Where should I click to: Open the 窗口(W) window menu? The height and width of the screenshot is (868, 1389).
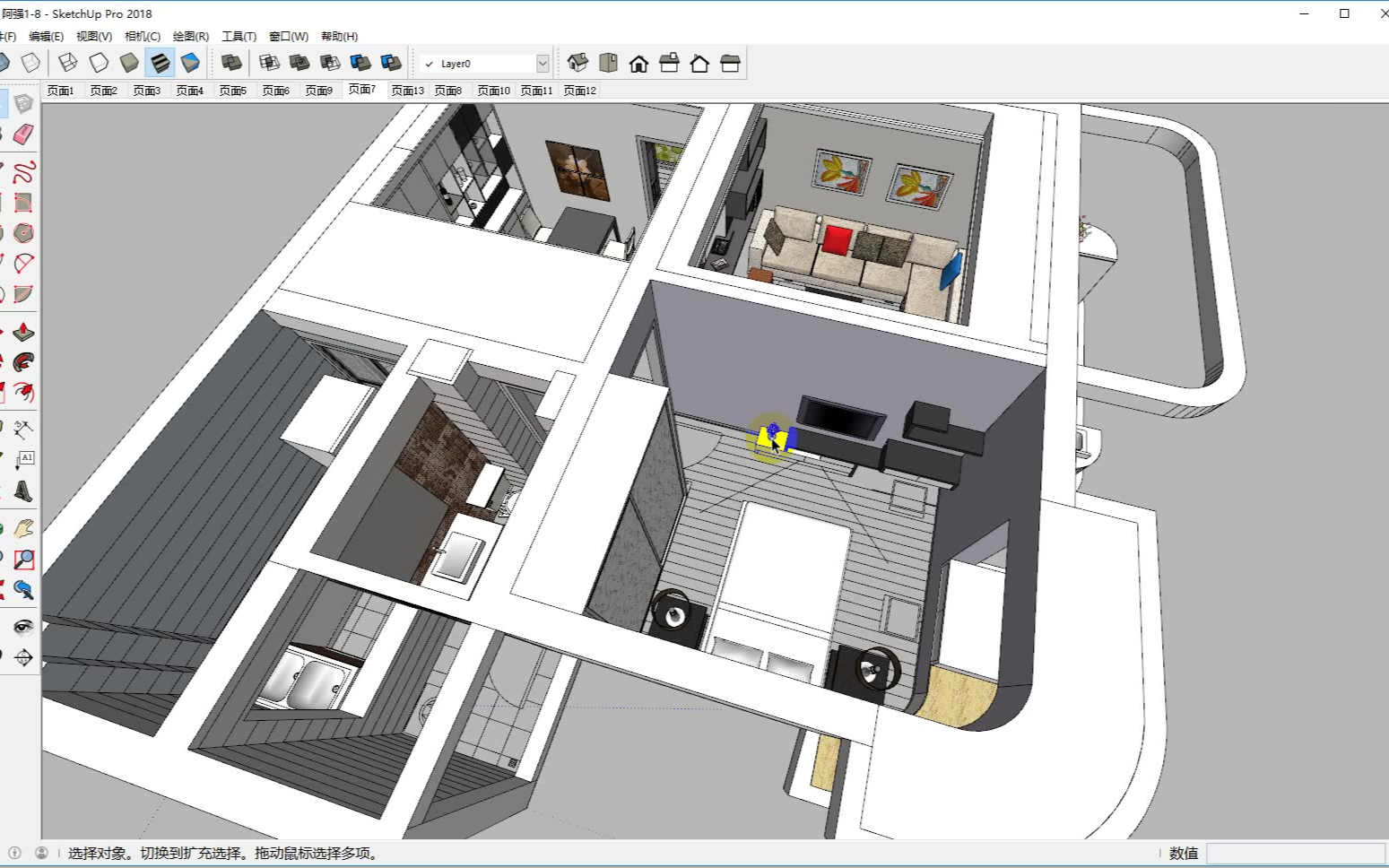[288, 37]
